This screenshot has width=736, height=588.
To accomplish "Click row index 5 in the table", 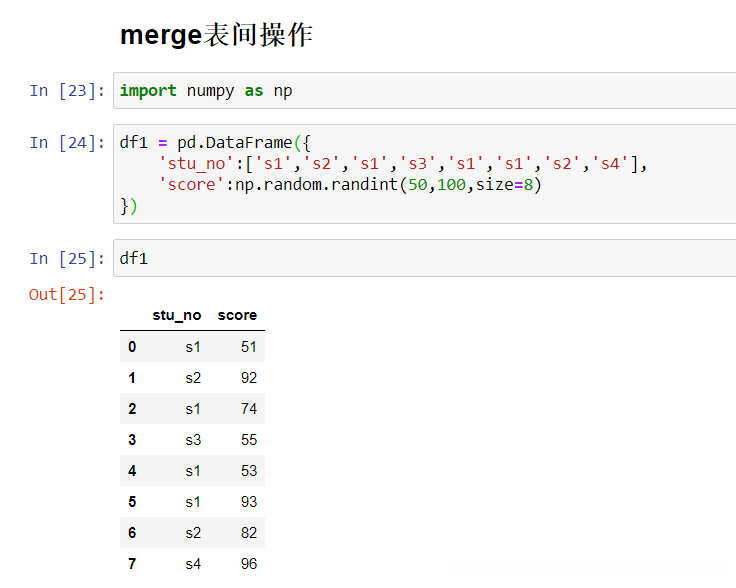I will point(132,502).
